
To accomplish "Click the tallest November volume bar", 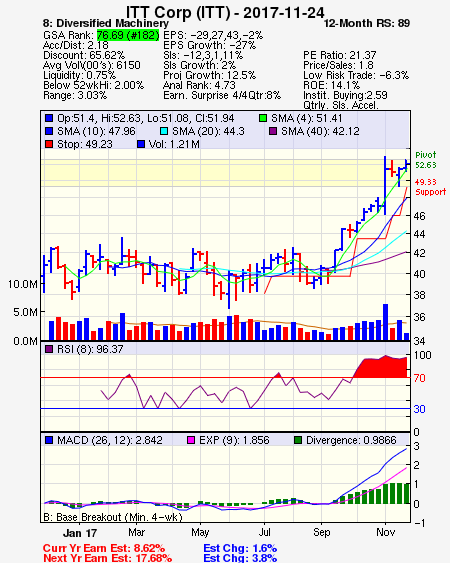I will point(385,322).
